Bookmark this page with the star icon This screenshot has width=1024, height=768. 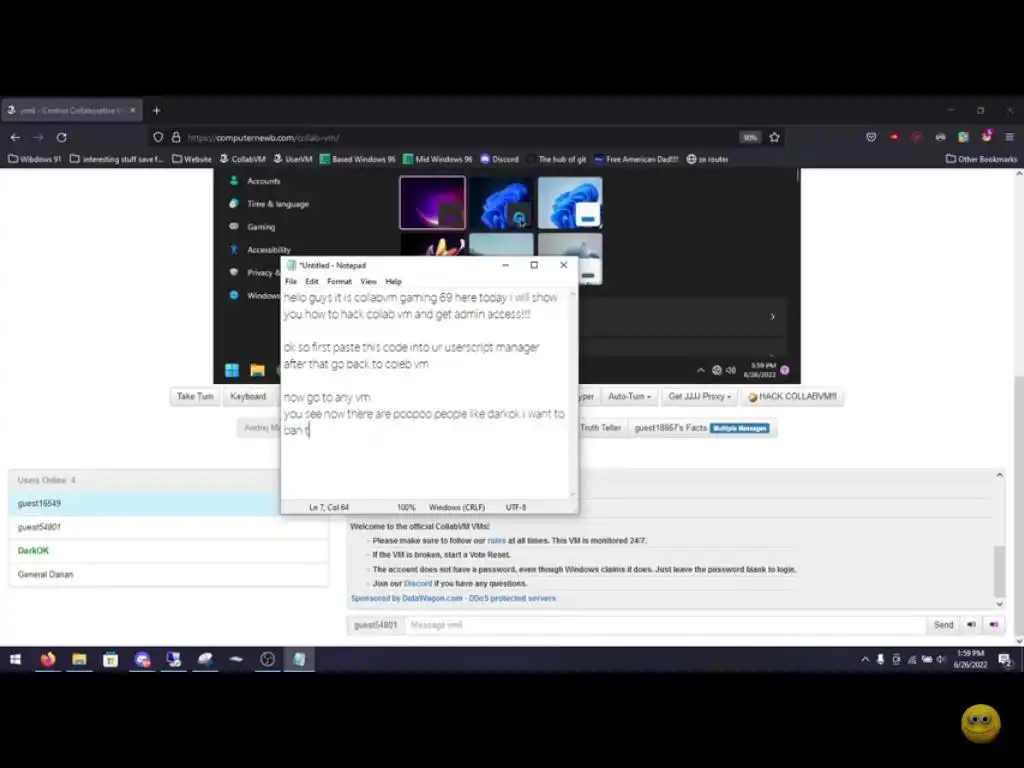point(775,137)
